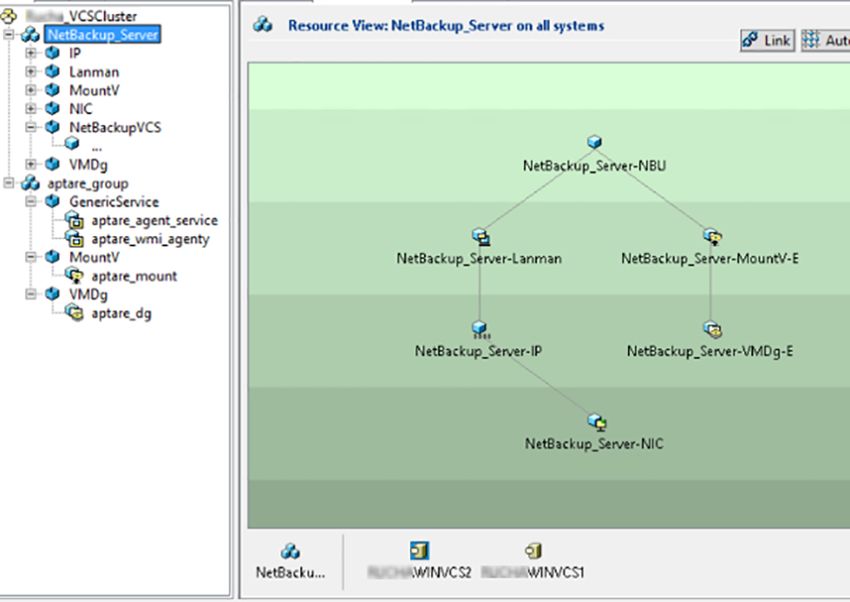Expand the NIC node in the tree
Image resolution: width=850 pixels, height=602 pixels.
click(x=31, y=108)
